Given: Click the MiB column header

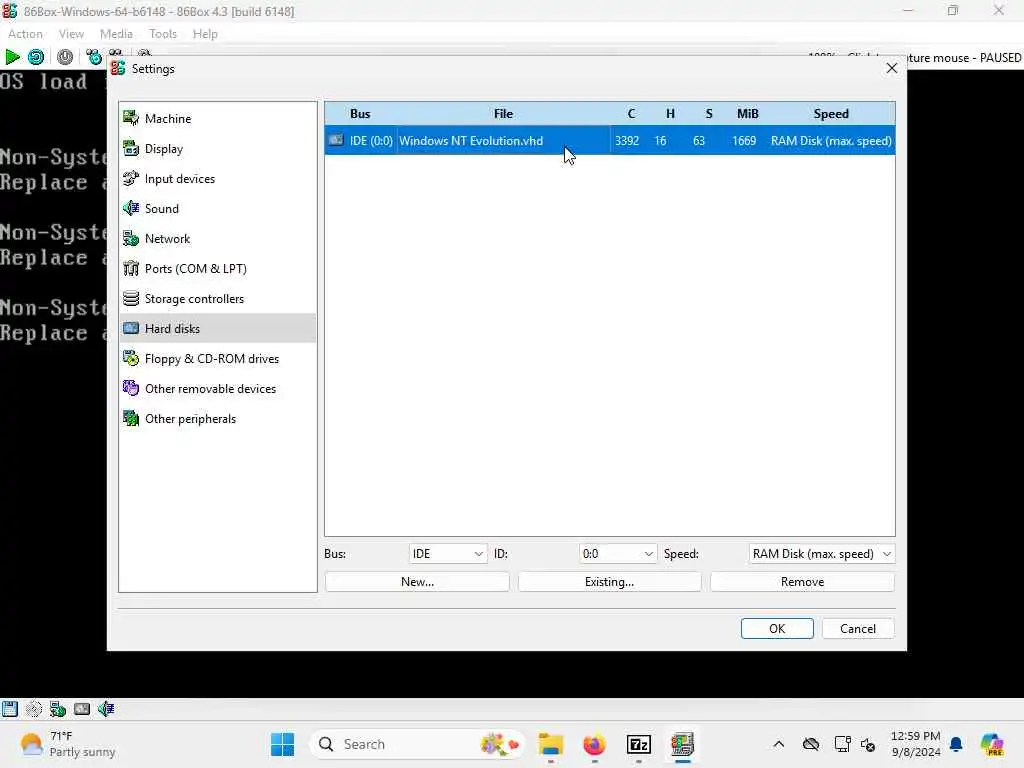Looking at the screenshot, I should pos(748,114).
